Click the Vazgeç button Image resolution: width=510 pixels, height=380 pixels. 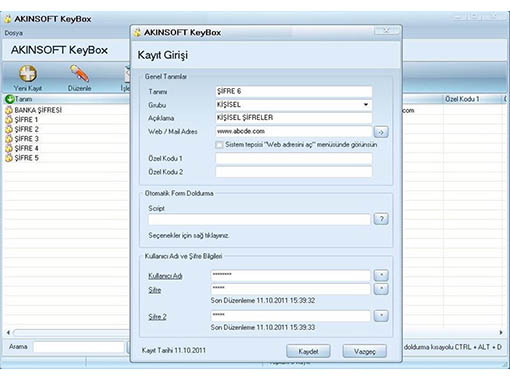tap(365, 351)
